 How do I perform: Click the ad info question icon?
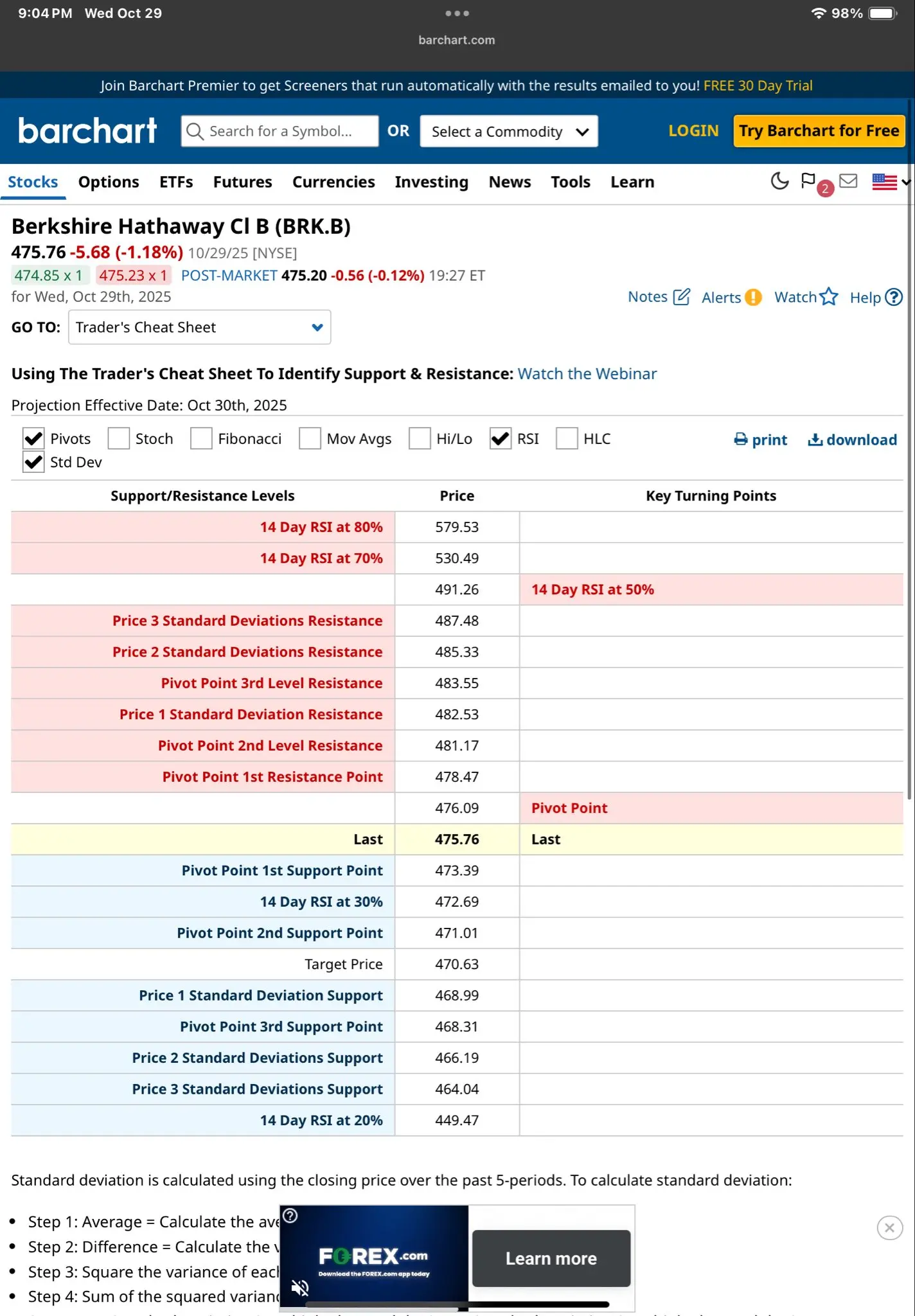(x=290, y=1216)
